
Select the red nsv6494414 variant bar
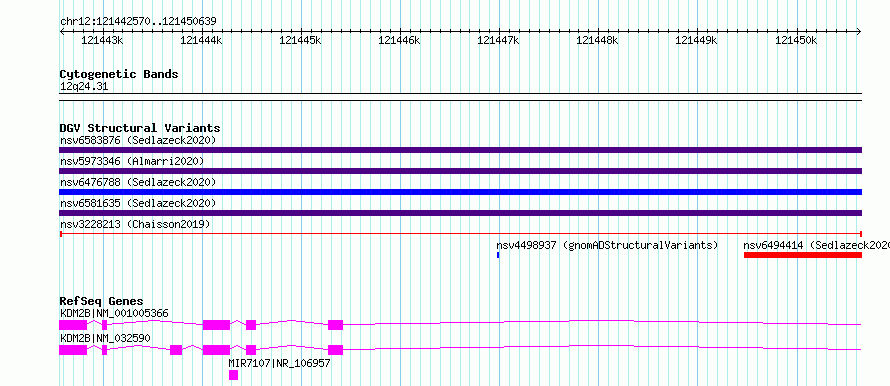tap(803, 255)
